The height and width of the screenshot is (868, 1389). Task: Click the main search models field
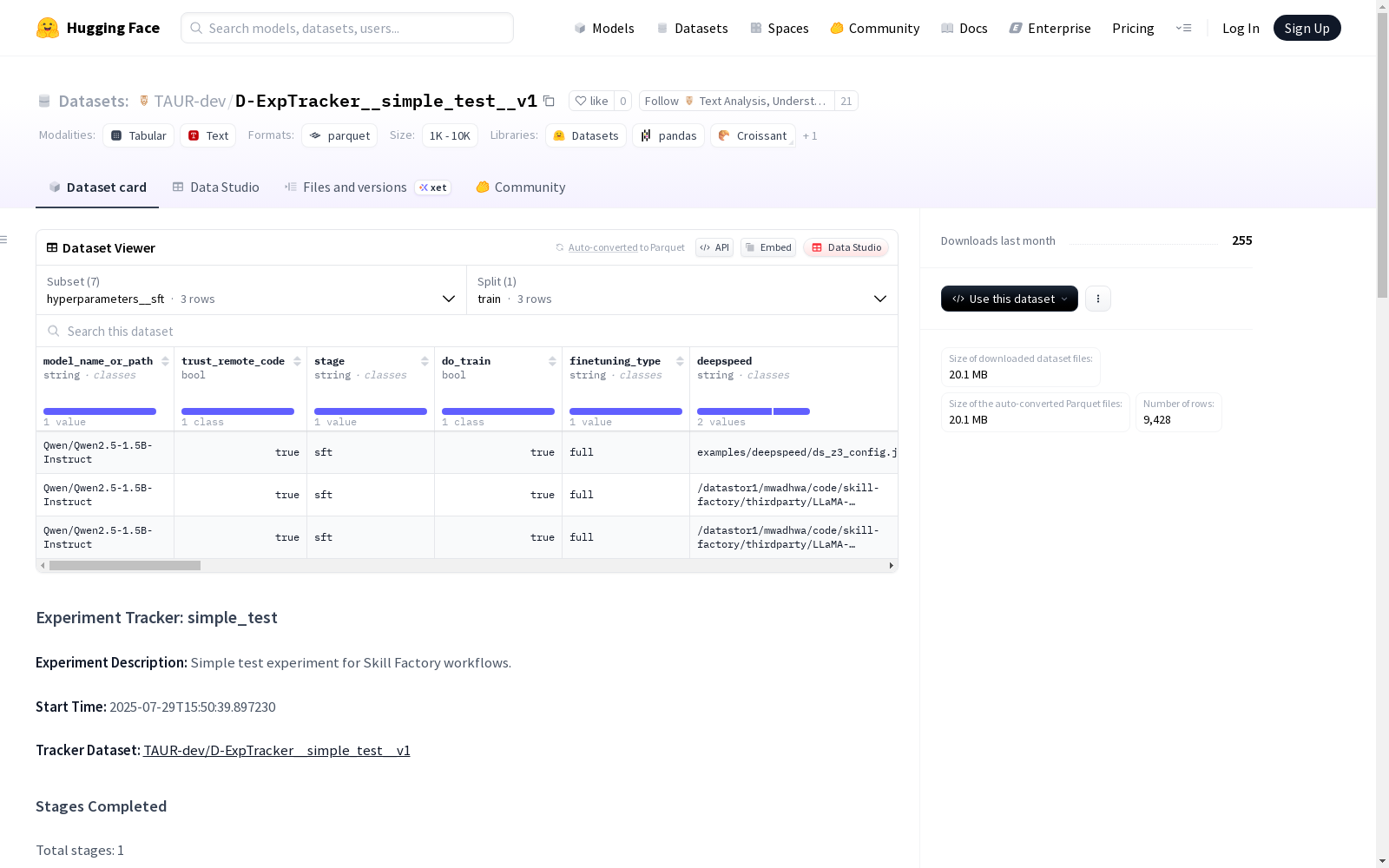pos(347,28)
